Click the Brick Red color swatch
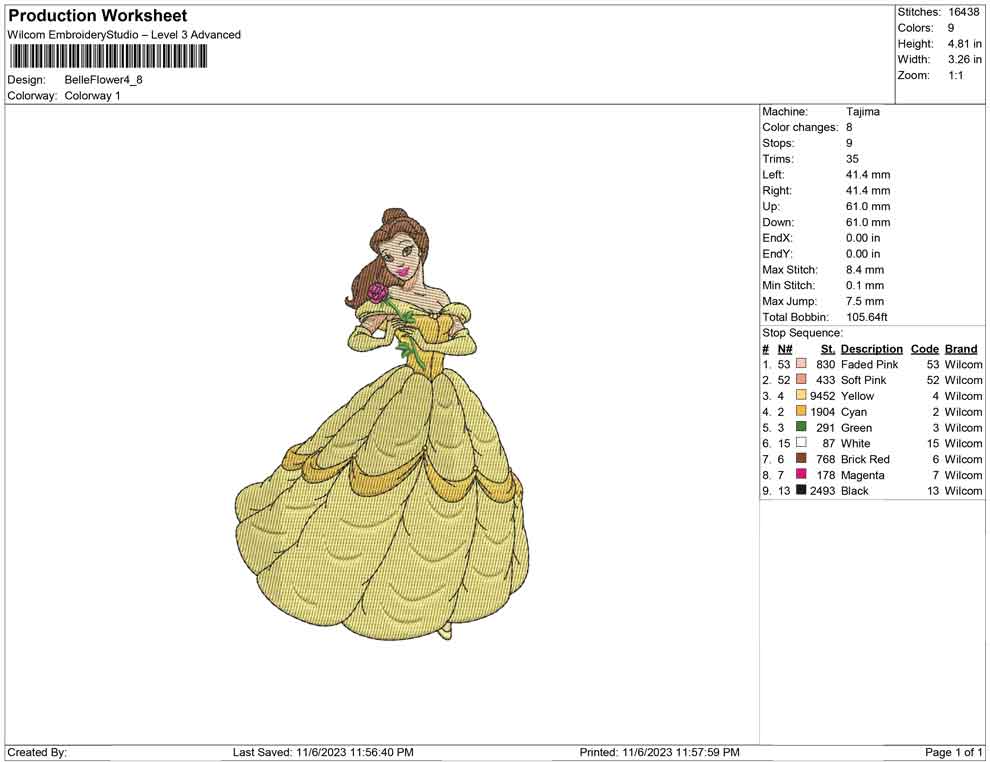Screen dimensions: 990x762 point(801,459)
